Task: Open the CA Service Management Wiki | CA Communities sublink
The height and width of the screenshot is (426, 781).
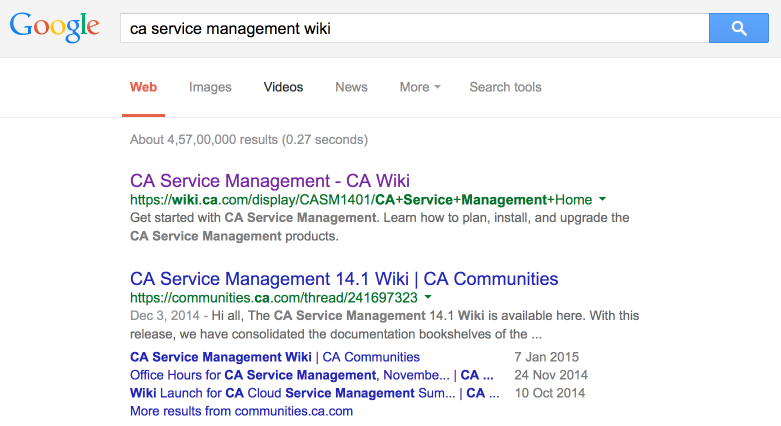Action: tap(275, 357)
